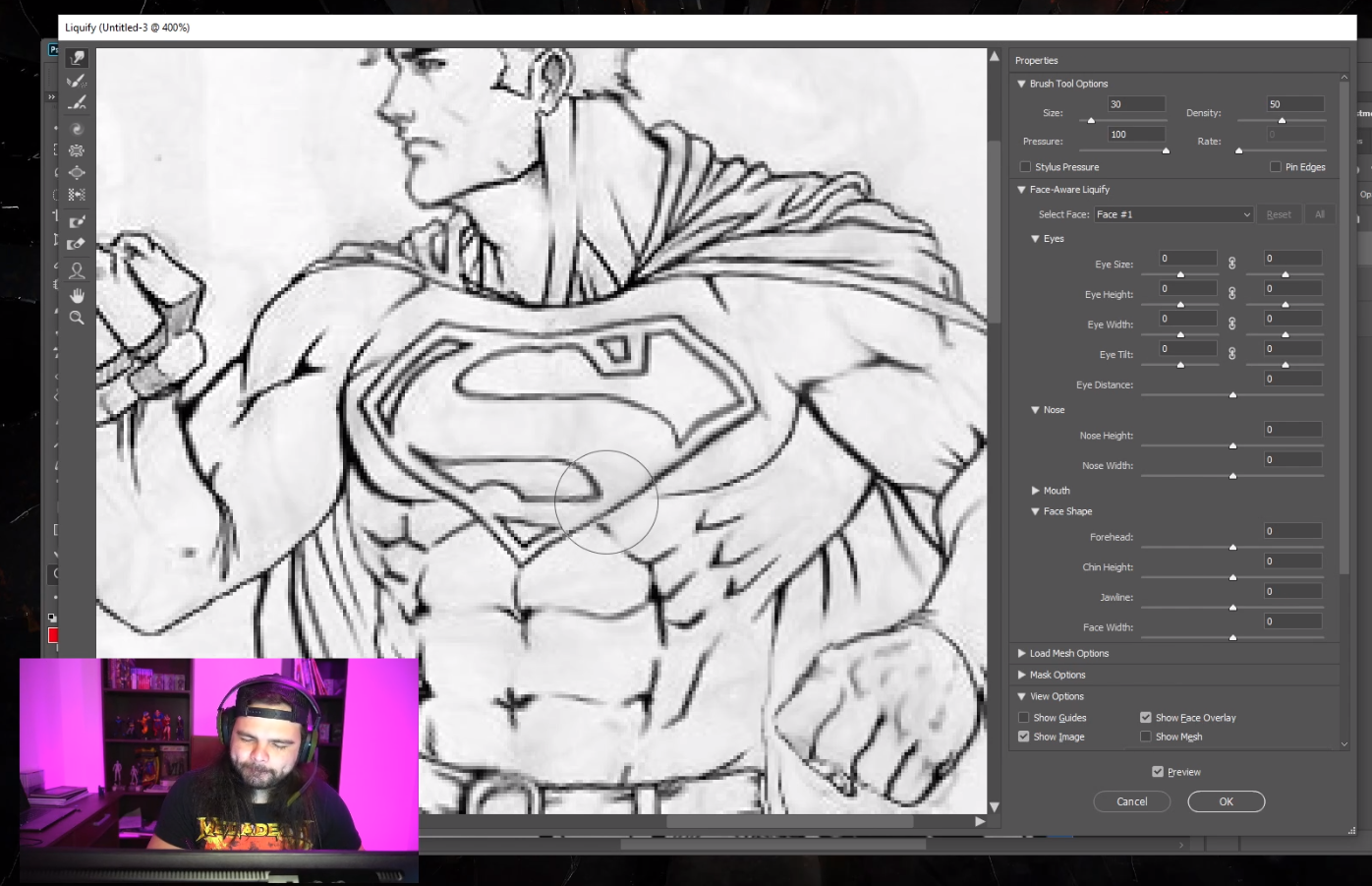Select the Reconstruct tool
Viewport: 1372px width, 886px height.
[x=77, y=82]
